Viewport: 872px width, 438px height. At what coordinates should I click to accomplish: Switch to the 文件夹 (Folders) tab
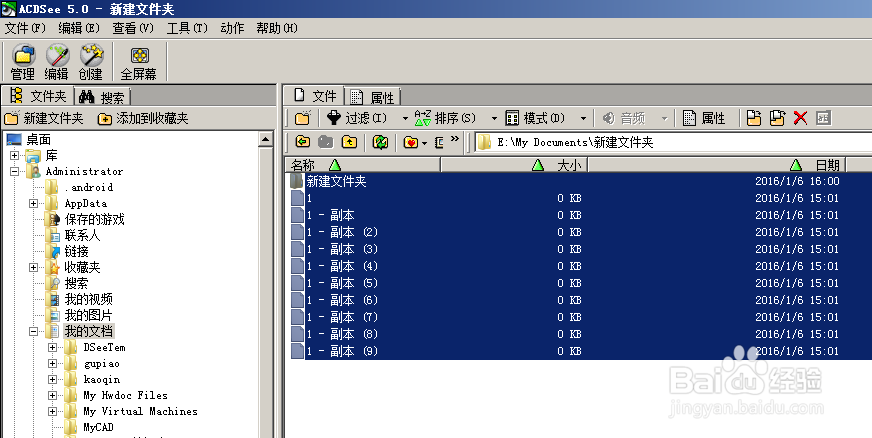pyautogui.click(x=38, y=96)
